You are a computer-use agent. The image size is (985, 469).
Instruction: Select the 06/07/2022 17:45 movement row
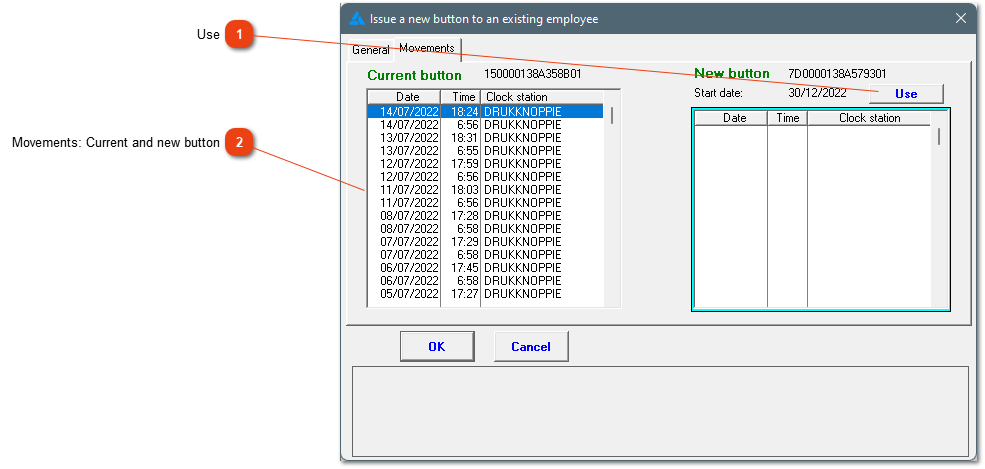(486, 267)
